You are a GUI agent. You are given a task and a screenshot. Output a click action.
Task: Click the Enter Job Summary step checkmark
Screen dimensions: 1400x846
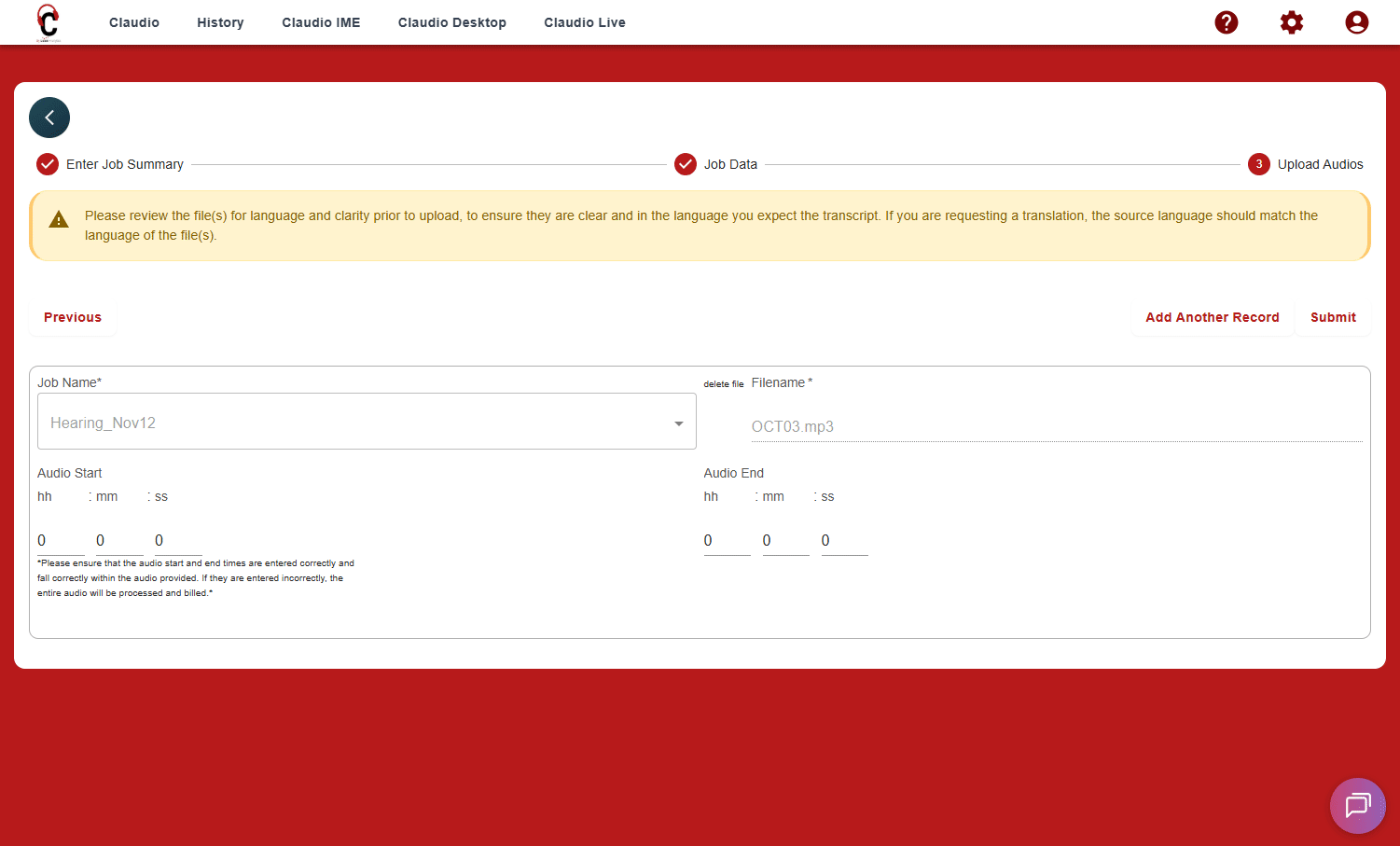(48, 164)
